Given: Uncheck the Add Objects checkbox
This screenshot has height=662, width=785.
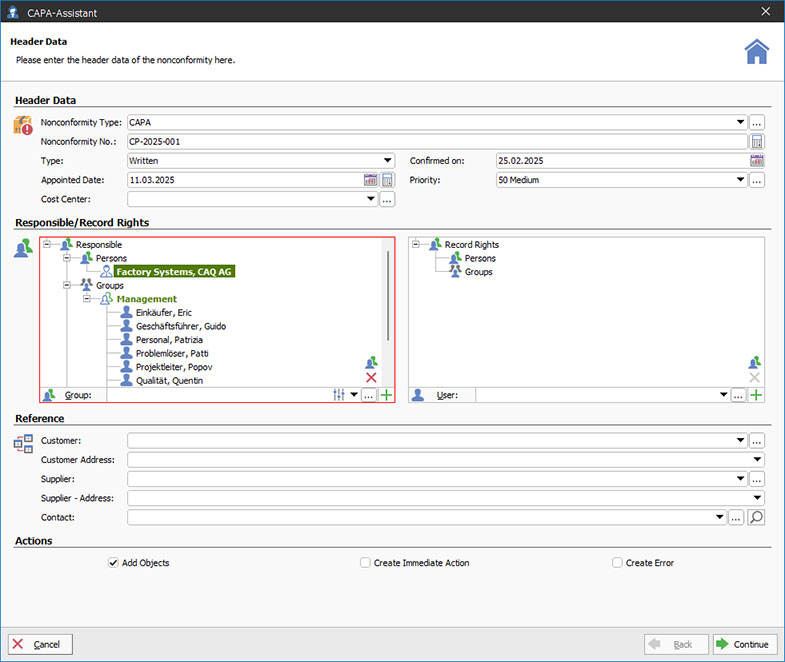Looking at the screenshot, I should point(114,563).
